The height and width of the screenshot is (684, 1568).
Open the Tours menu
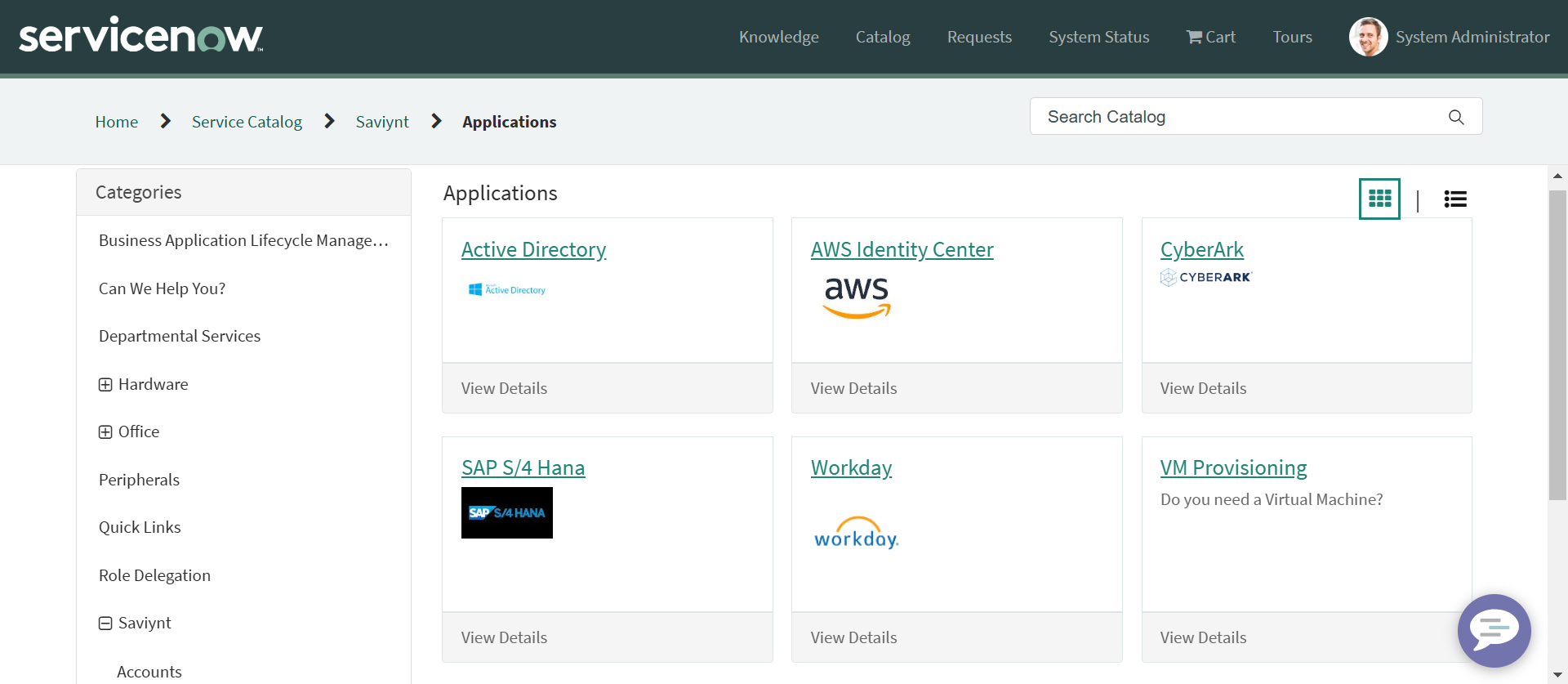[x=1292, y=37]
